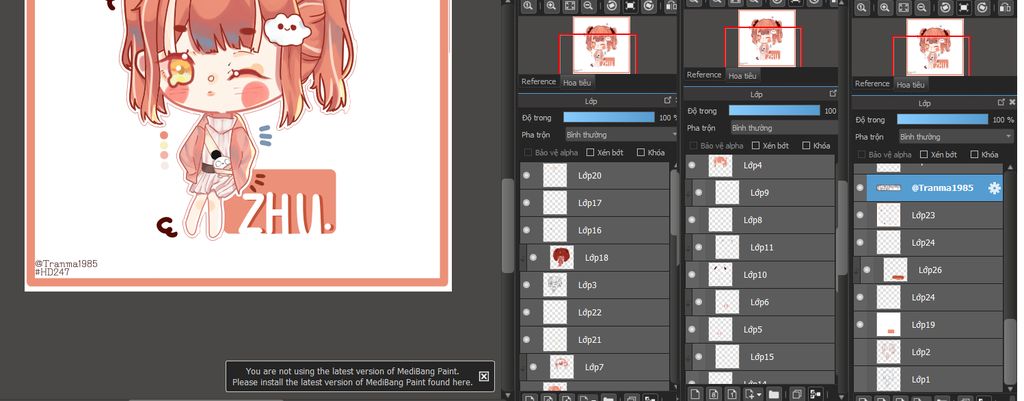Image resolution: width=1024 pixels, height=401 pixels.
Task: Click actual-size zoom icon above @Tranma1985 panel
Action: [x=861, y=8]
